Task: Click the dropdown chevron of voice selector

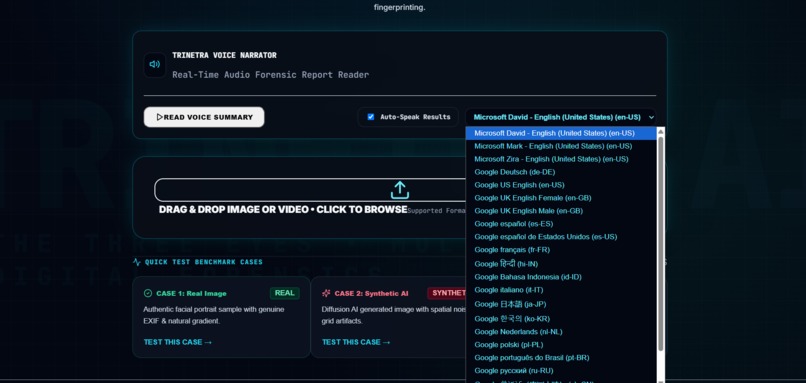Action: tap(651, 117)
